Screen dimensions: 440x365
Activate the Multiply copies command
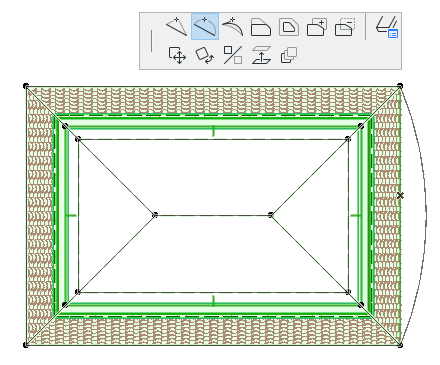click(289, 55)
